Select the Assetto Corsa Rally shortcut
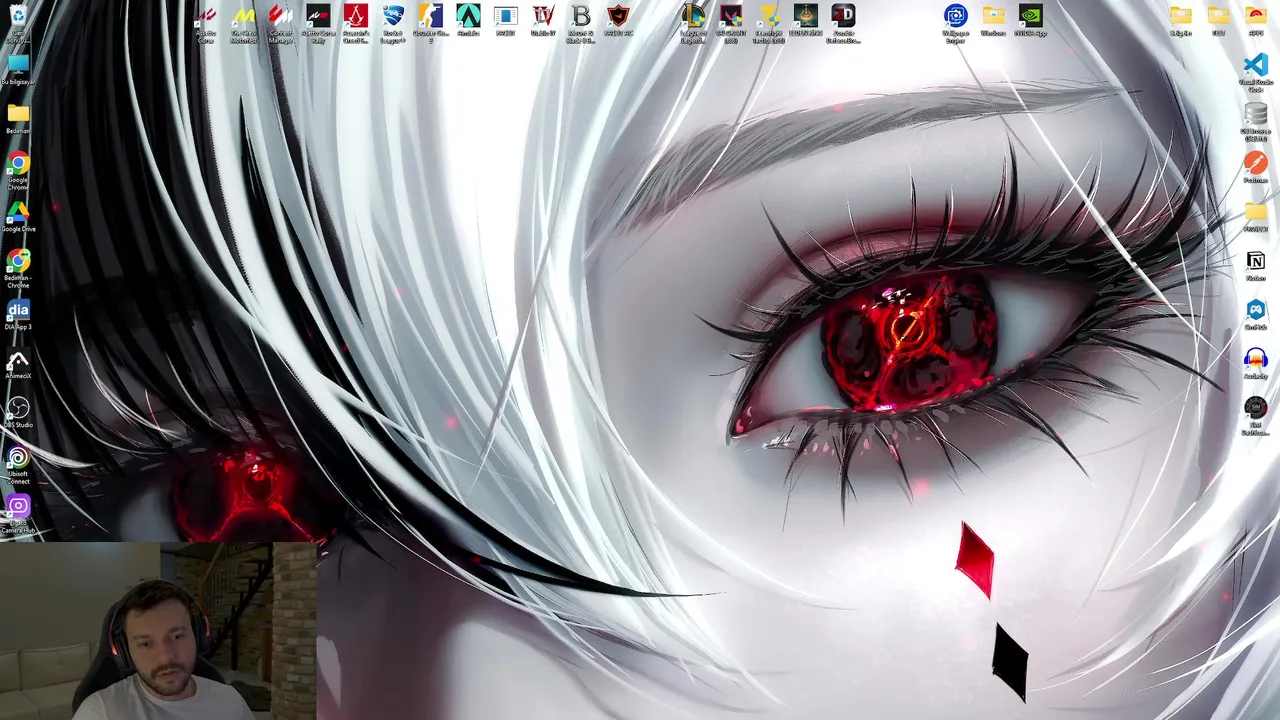 [318, 24]
